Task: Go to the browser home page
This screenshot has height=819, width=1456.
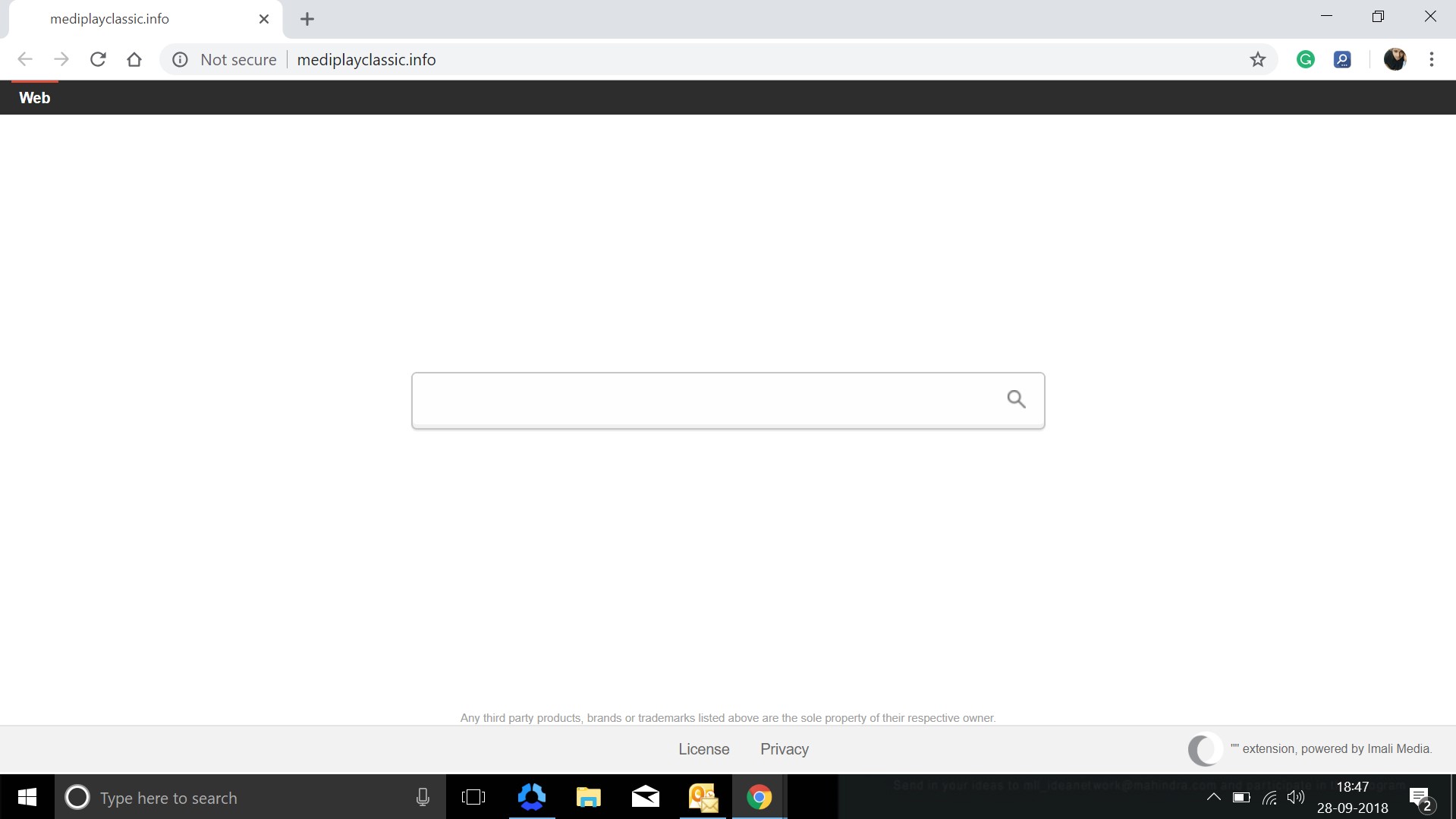Action: pos(134,59)
